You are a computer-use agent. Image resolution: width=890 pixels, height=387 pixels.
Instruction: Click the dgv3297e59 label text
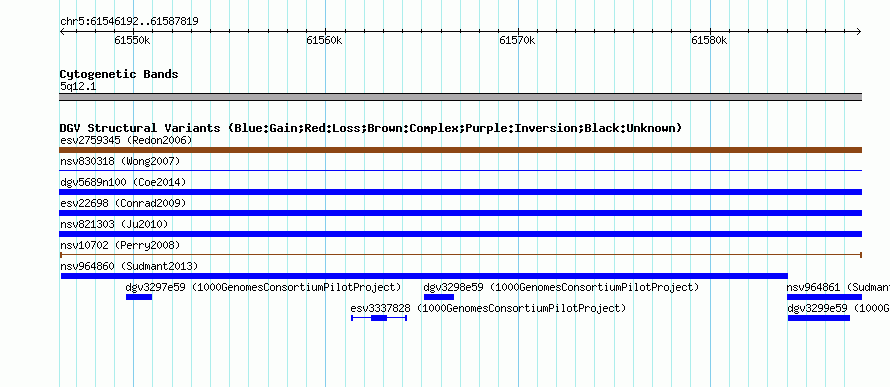pyautogui.click(x=263, y=287)
